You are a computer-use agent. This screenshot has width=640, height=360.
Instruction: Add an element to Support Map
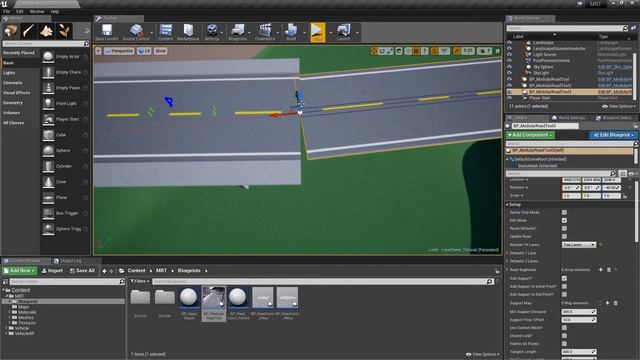pyautogui.click(x=607, y=303)
